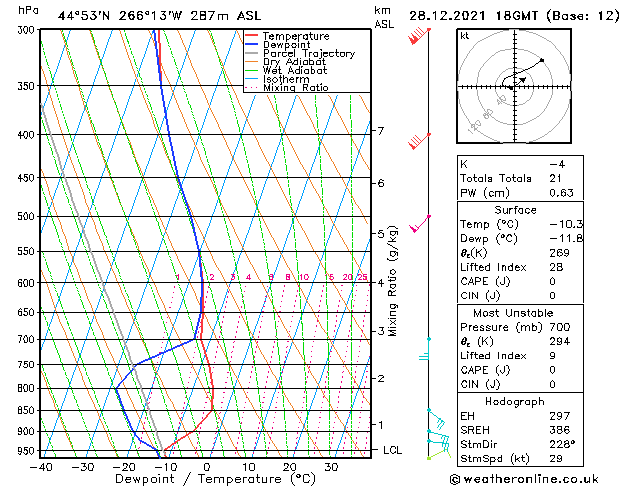Select the Parcel Trajectory legend entry
Screen dimensions: 629x486
(308, 54)
